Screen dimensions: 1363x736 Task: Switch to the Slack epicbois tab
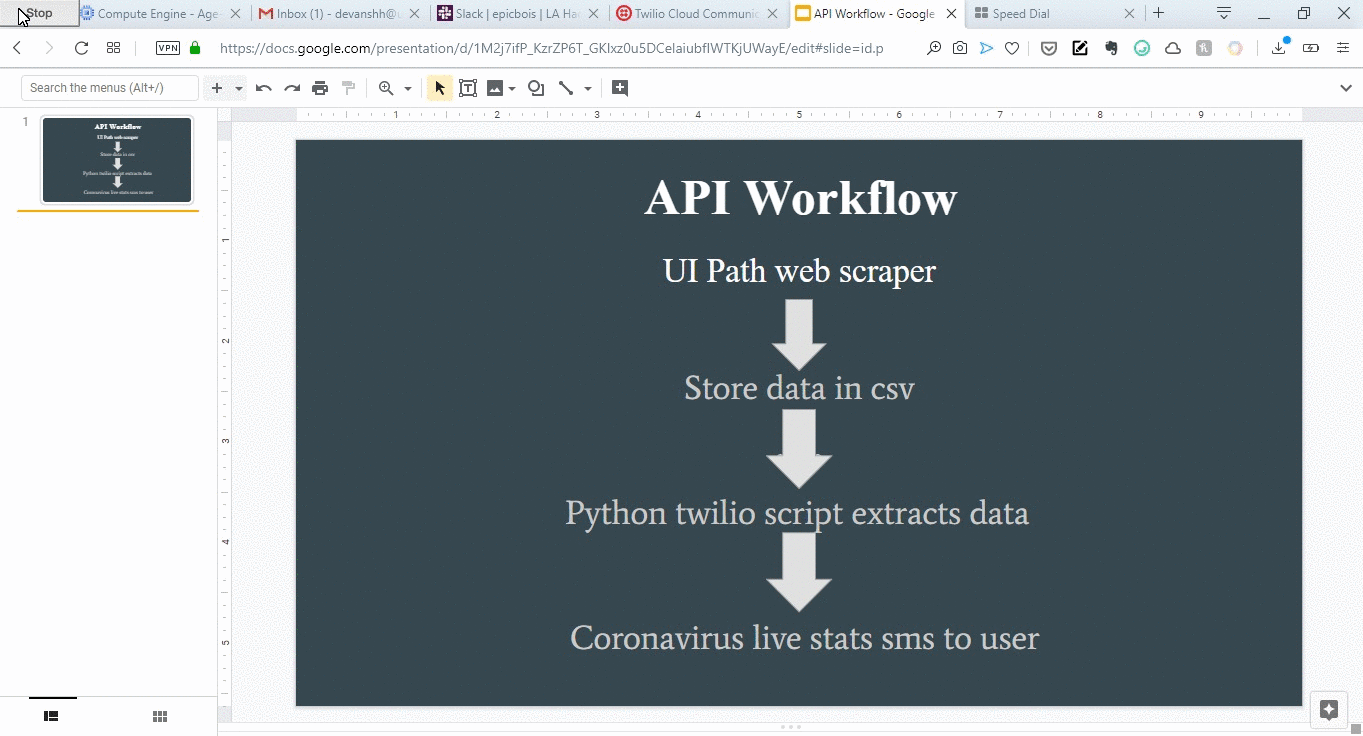tap(518, 14)
